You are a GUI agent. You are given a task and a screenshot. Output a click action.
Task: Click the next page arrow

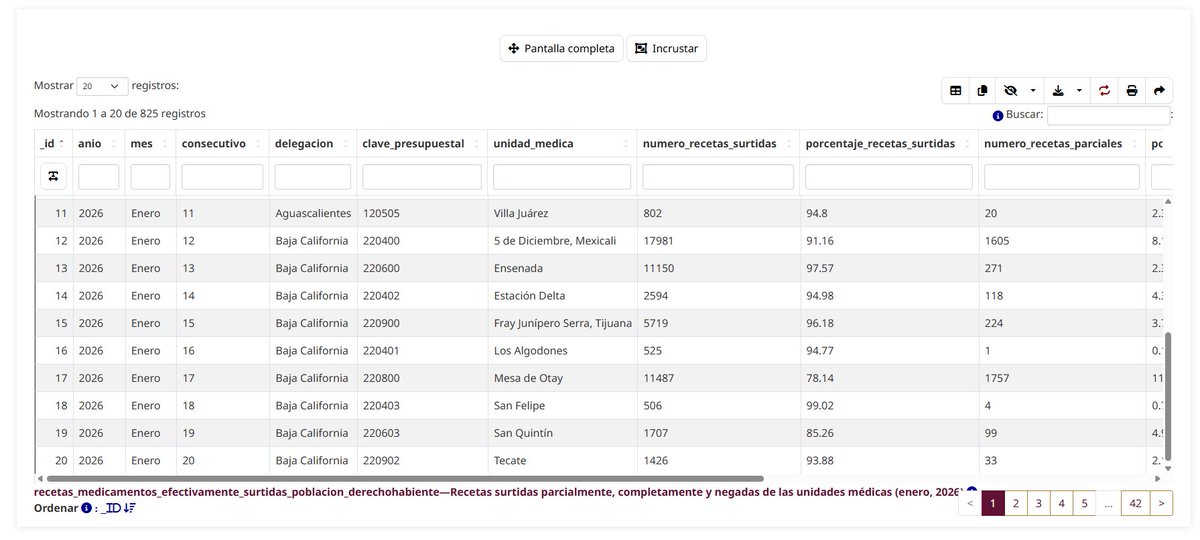coord(1160,503)
